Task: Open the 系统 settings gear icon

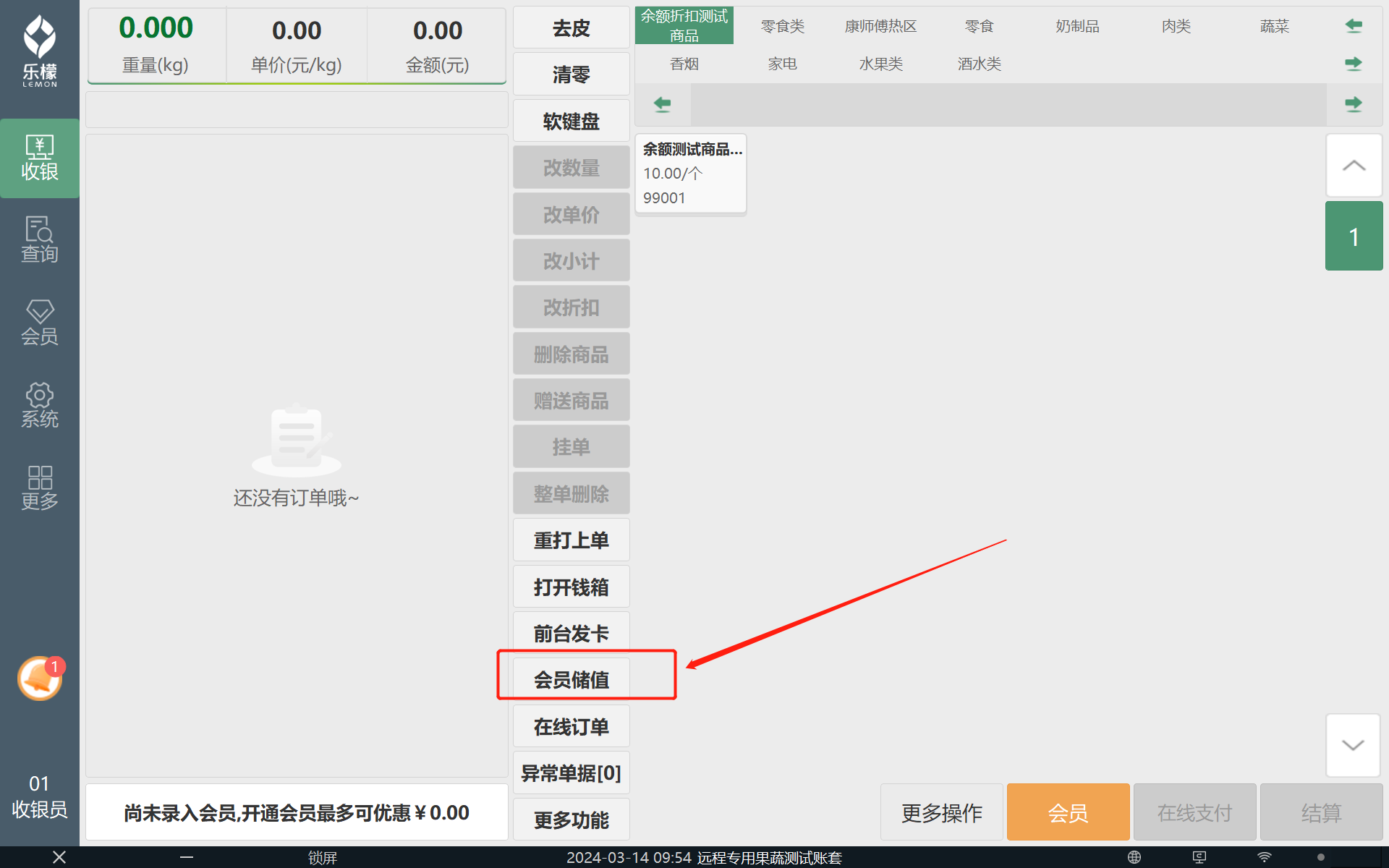Action: [40, 405]
